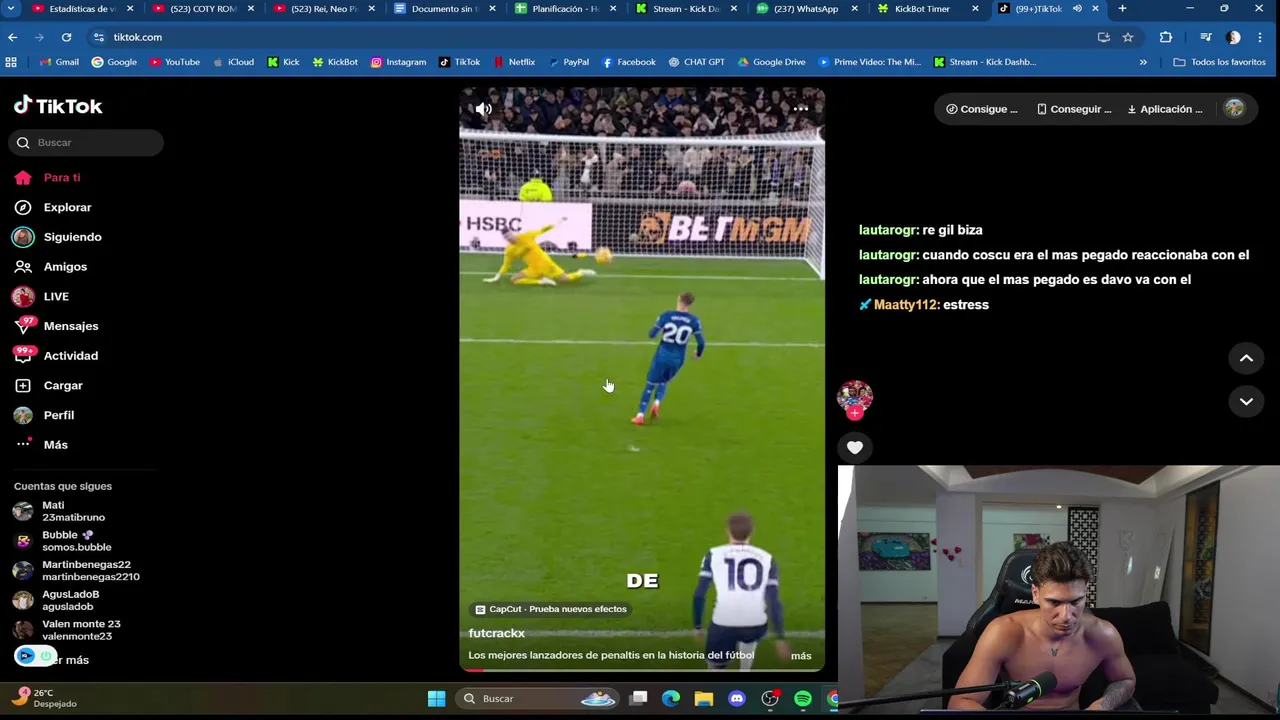Bookmark this page with the star
Image resolution: width=1280 pixels, height=720 pixels.
point(1128,37)
